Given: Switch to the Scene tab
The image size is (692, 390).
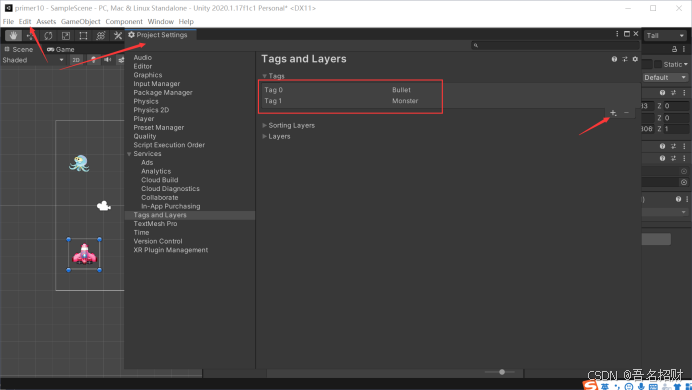Looking at the screenshot, I should [19, 49].
